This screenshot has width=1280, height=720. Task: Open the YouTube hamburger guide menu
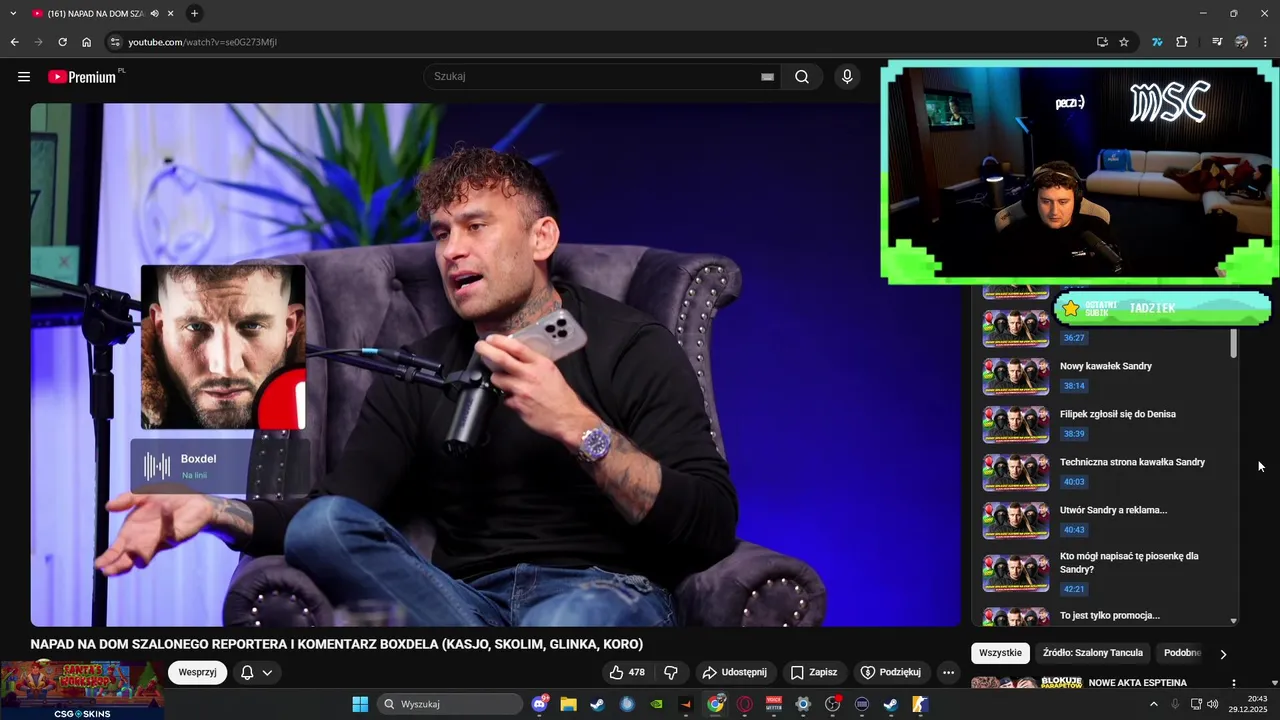(x=24, y=77)
